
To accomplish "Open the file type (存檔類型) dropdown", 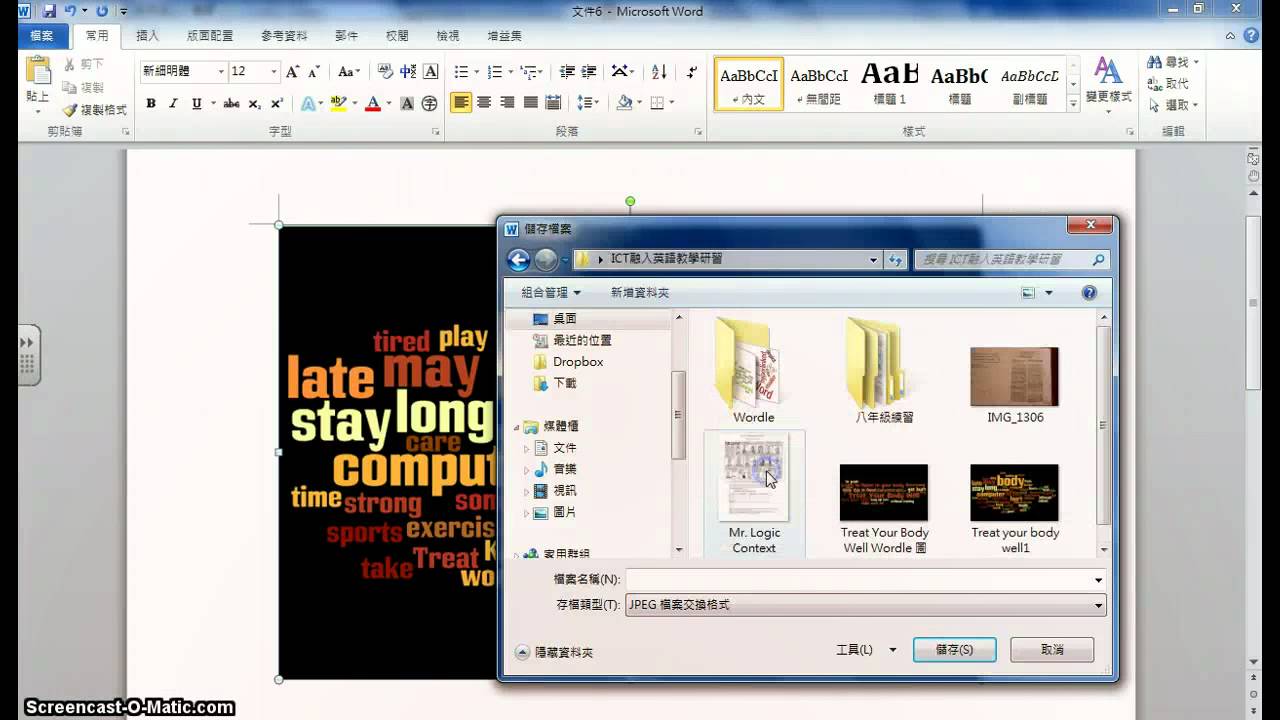I will click(1098, 605).
